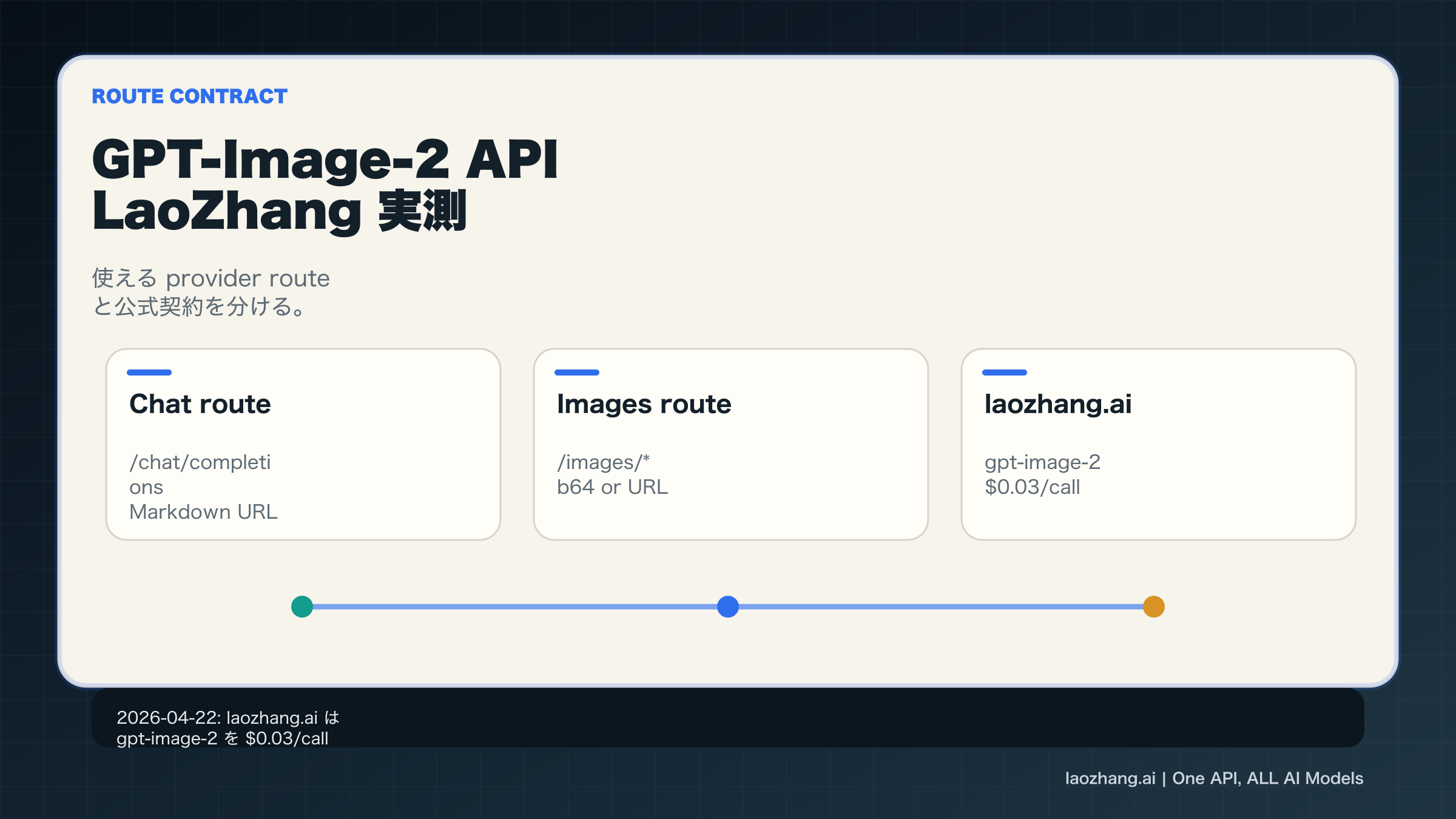Click the laozhang.ai branding in the footer
1456x819 pixels.
pos(1268,778)
